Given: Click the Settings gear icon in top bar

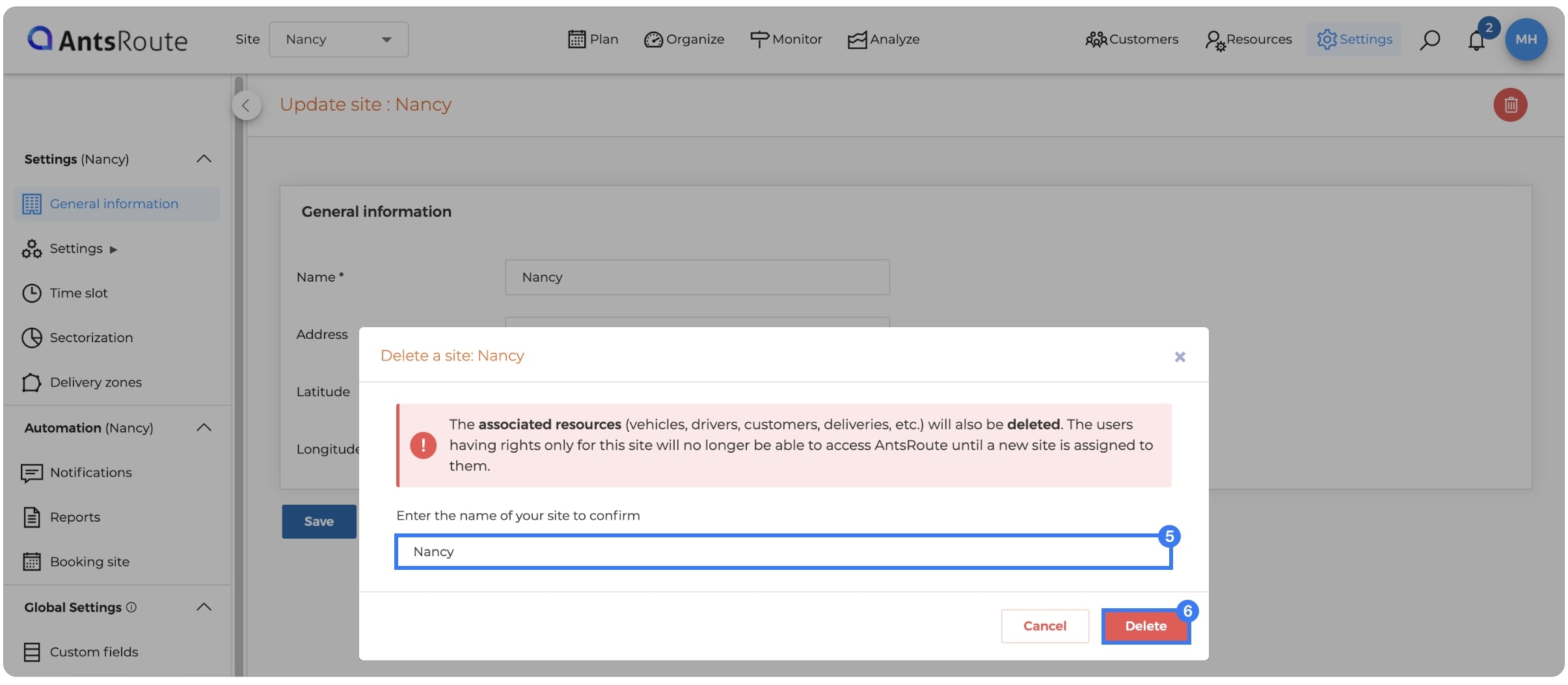Looking at the screenshot, I should (x=1326, y=39).
